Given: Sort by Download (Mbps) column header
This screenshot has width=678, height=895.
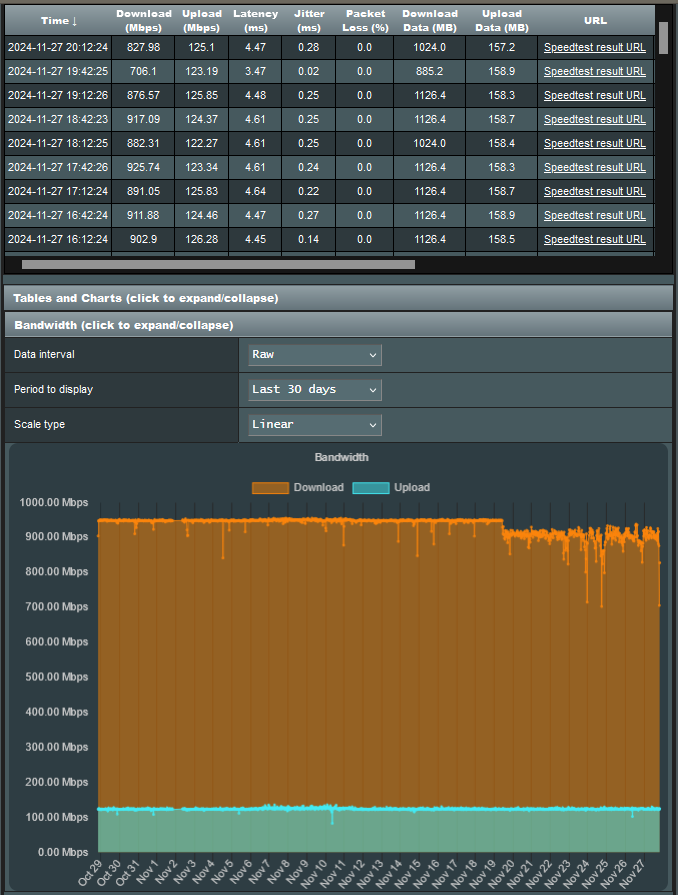Looking at the screenshot, I should coord(144,20).
